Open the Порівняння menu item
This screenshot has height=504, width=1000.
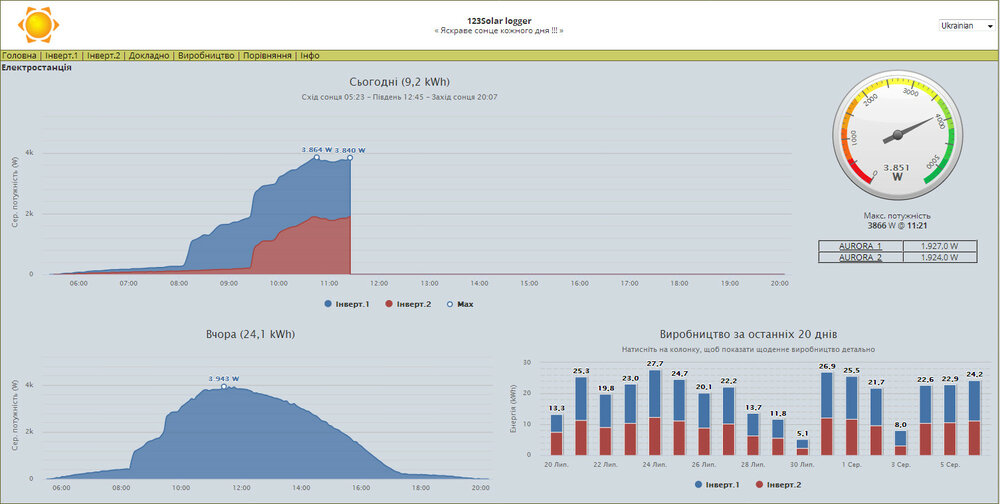click(267, 56)
